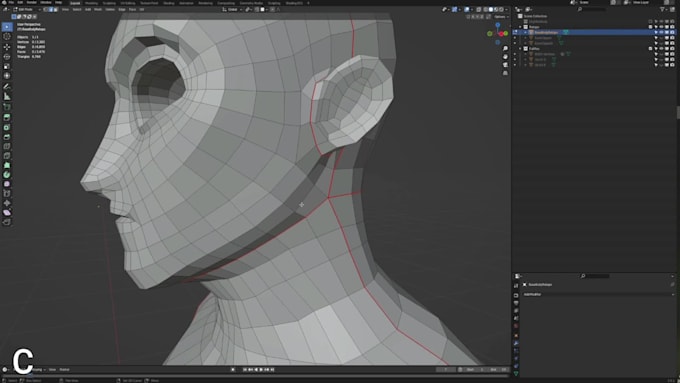The height and width of the screenshot is (383, 680).
Task: Select the Annotate tool
Action: [7, 87]
